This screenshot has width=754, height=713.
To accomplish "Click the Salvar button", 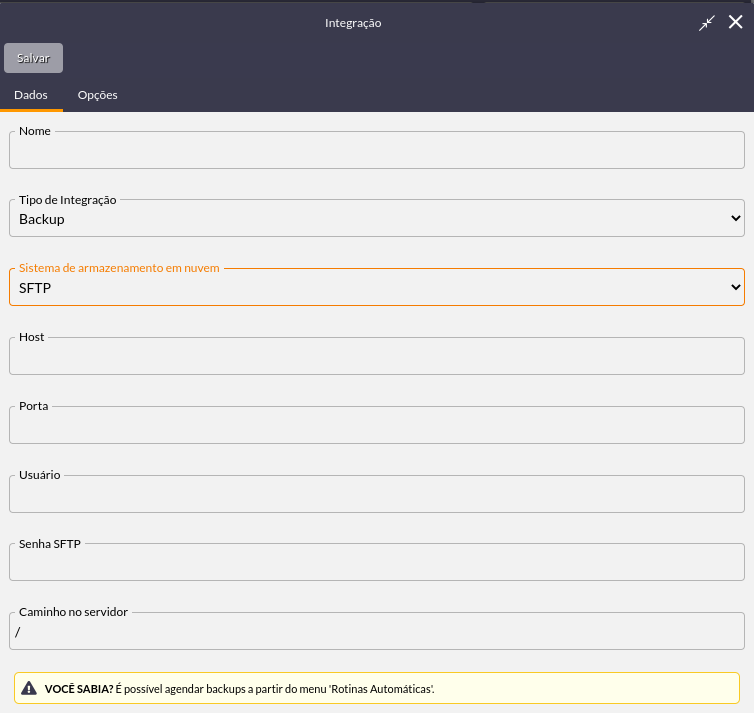I will tap(33, 58).
